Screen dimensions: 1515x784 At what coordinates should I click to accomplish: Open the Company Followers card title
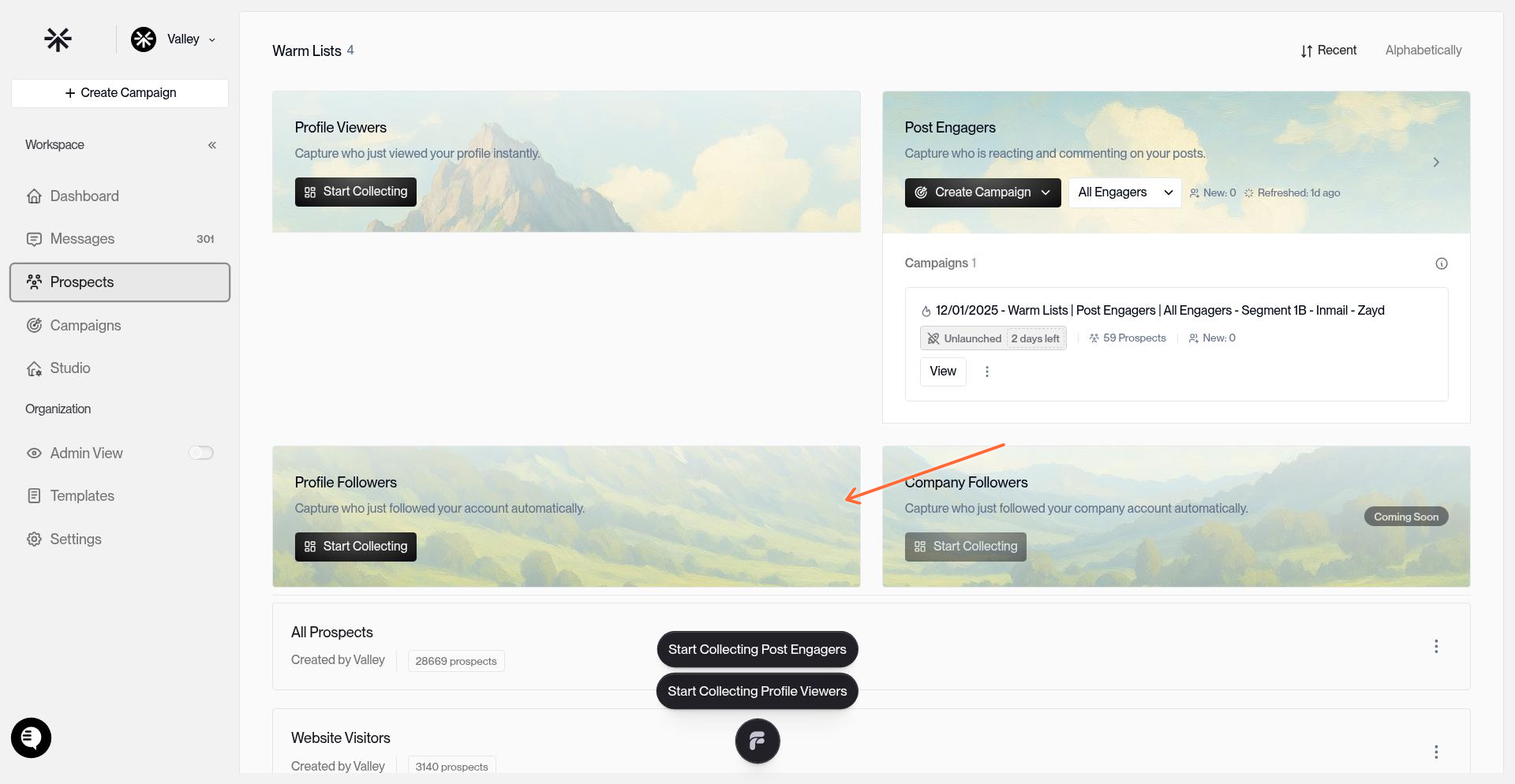point(966,483)
